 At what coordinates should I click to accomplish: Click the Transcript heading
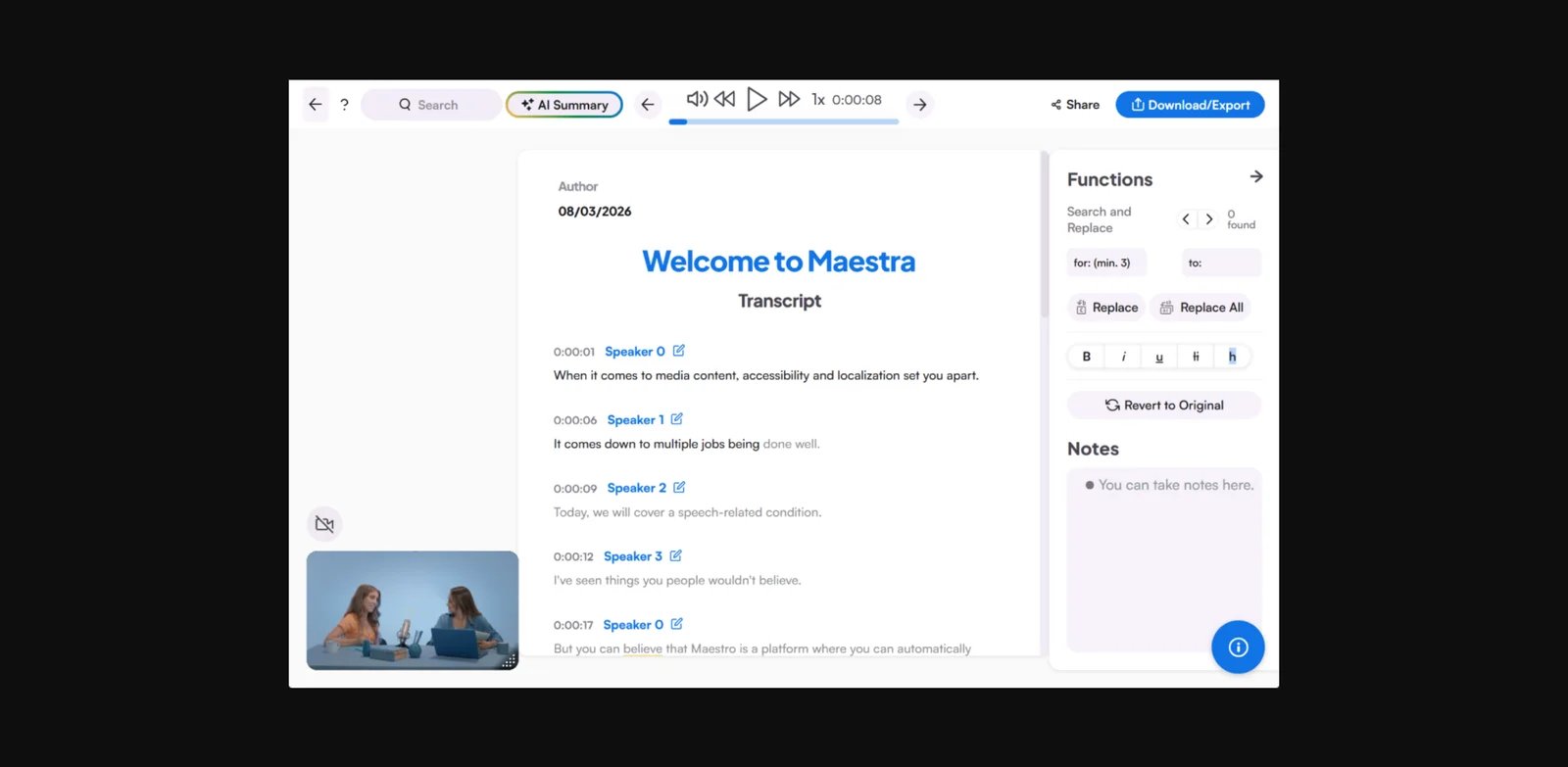click(x=779, y=301)
